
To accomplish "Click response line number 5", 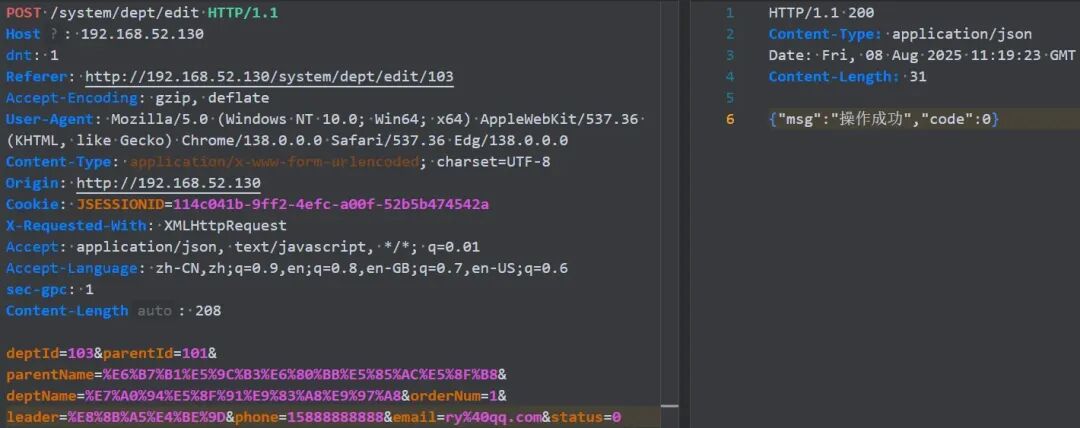I will pyautogui.click(x=729, y=98).
